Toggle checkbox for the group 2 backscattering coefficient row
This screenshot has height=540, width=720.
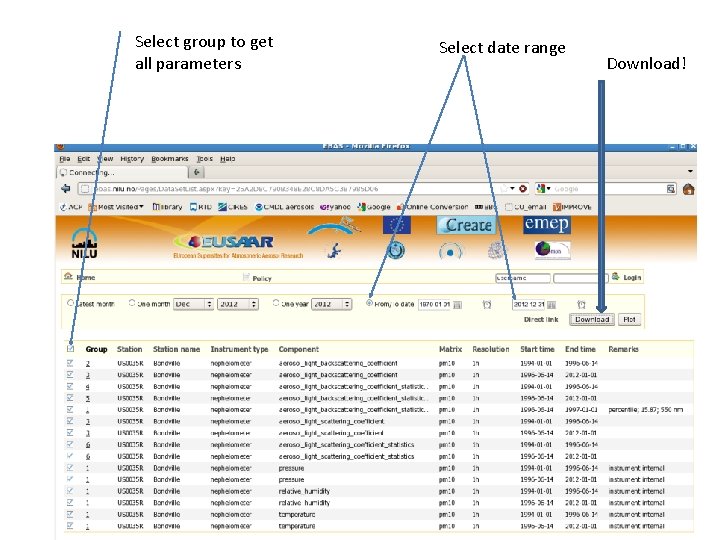(x=70, y=363)
